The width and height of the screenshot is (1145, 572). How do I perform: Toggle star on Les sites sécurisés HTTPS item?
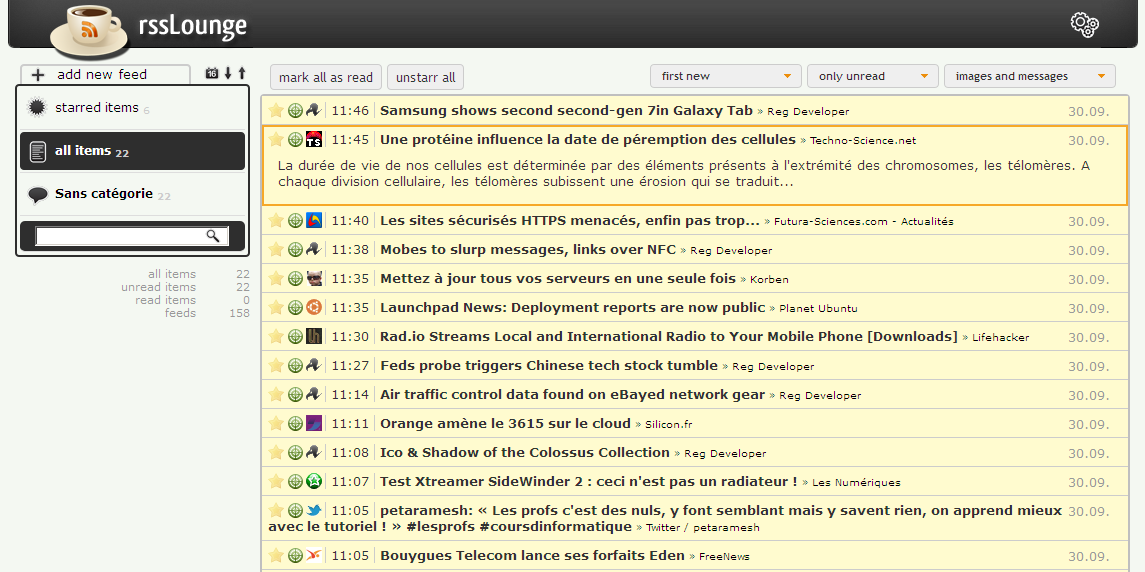click(276, 220)
